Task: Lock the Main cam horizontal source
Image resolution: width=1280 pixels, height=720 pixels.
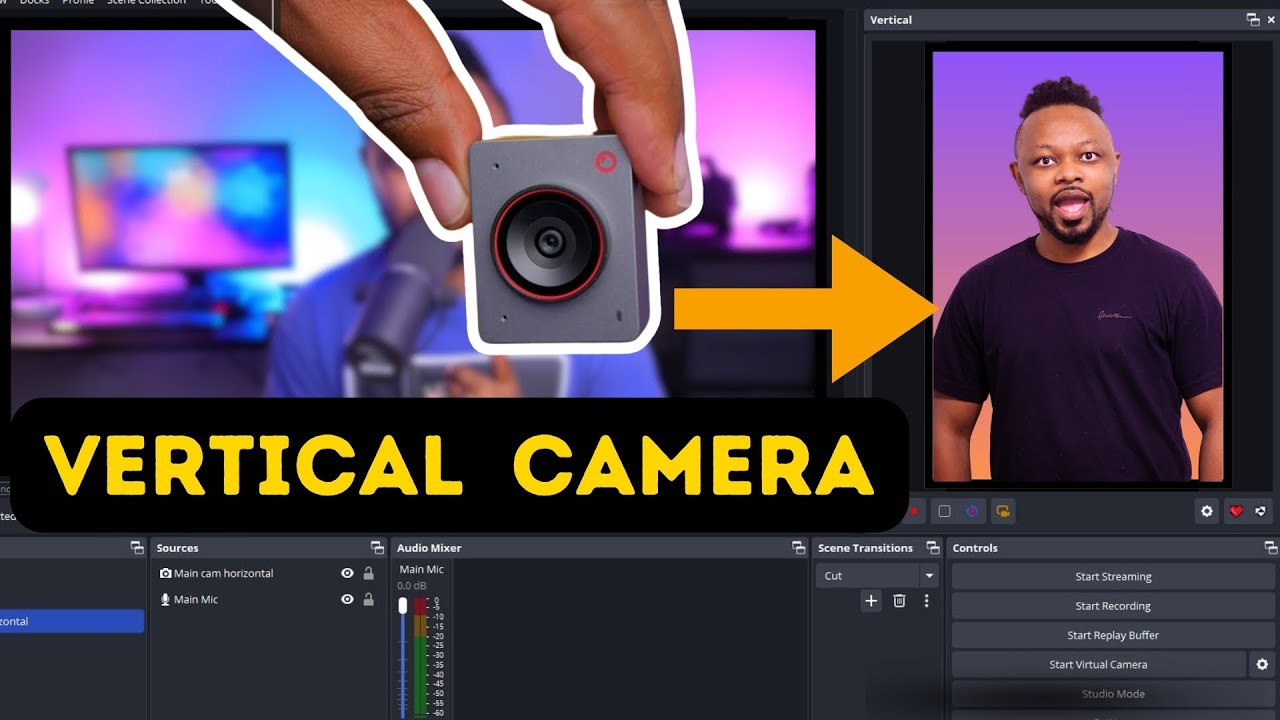Action: pyautogui.click(x=368, y=573)
